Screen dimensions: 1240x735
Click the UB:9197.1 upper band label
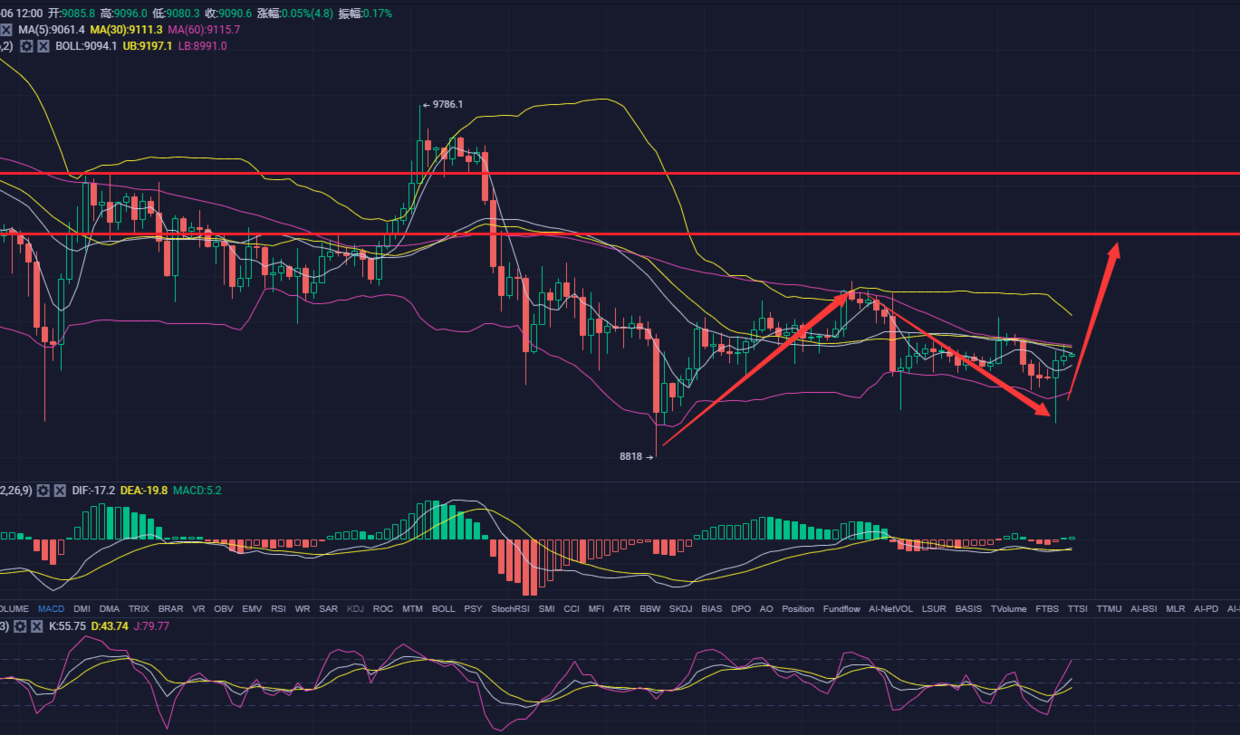coord(148,46)
